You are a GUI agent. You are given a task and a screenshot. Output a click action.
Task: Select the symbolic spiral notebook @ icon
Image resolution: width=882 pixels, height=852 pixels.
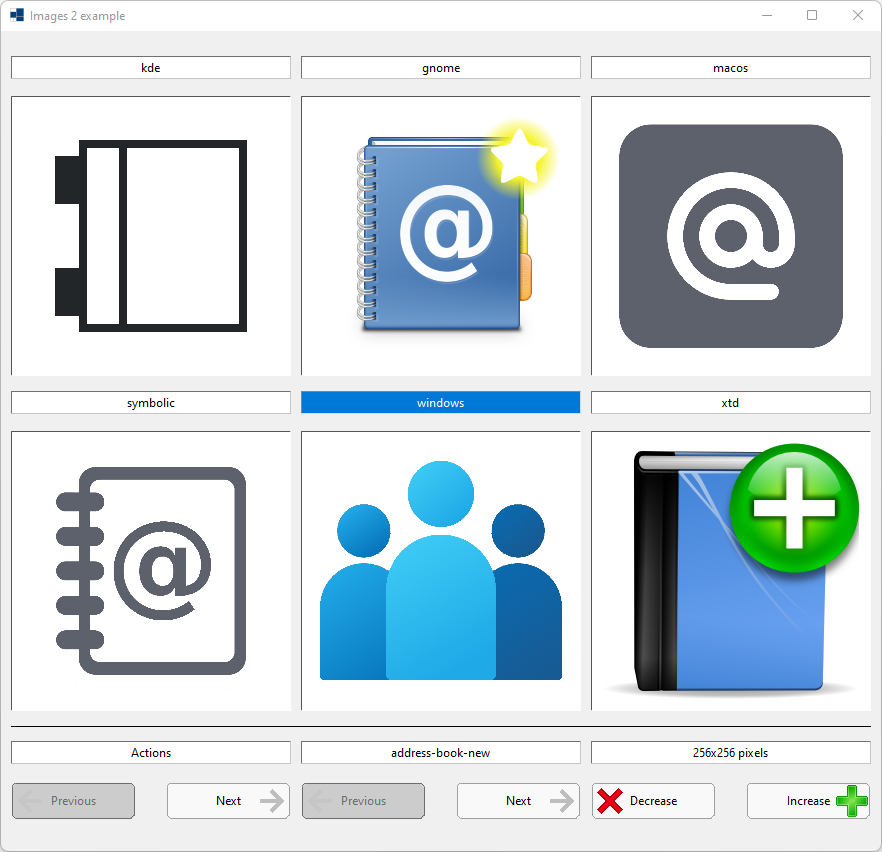pos(150,571)
